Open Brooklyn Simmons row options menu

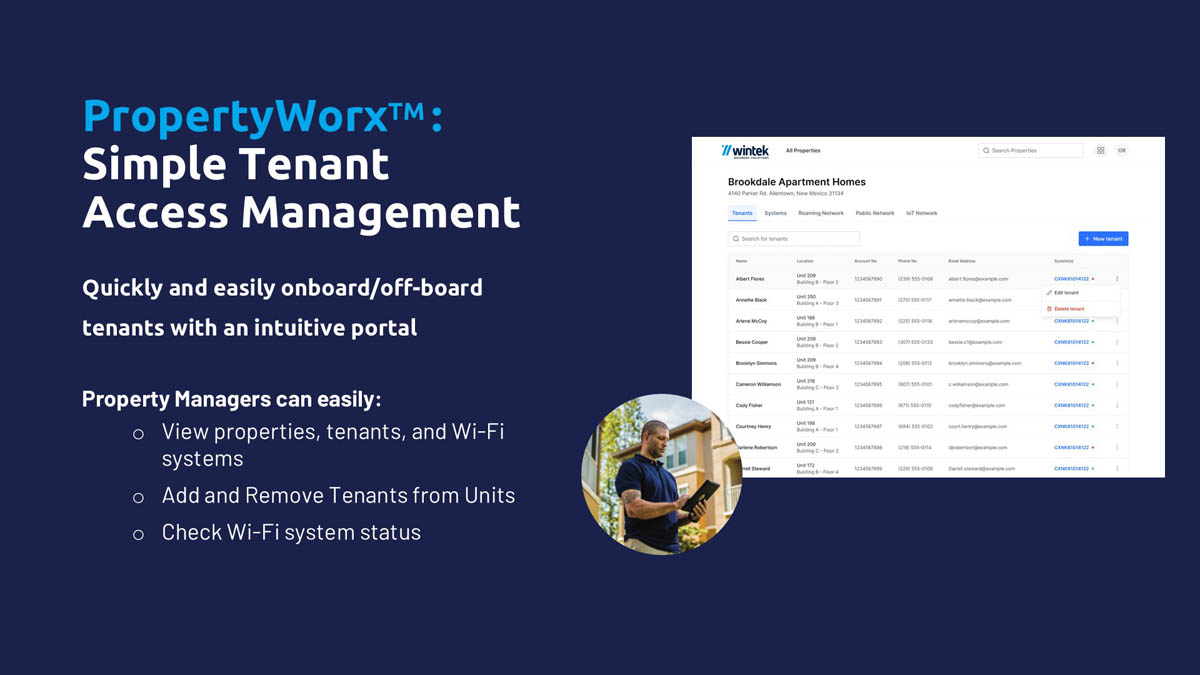[x=1117, y=363]
